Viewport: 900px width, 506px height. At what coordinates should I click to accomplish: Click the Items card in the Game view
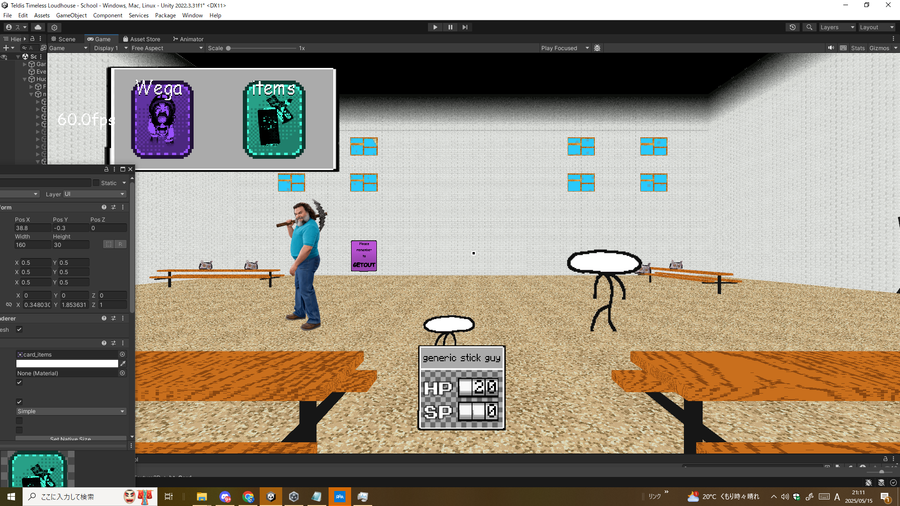click(274, 119)
